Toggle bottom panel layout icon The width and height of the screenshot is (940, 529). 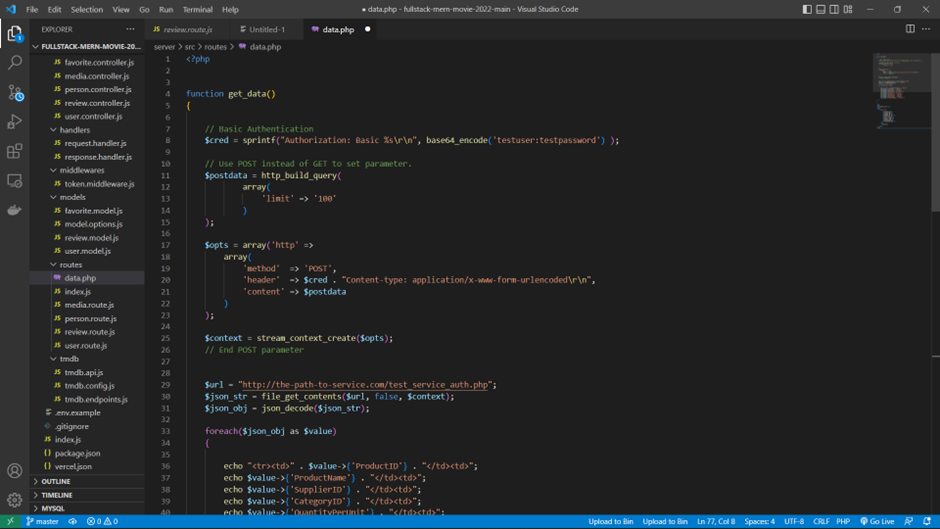pos(821,9)
